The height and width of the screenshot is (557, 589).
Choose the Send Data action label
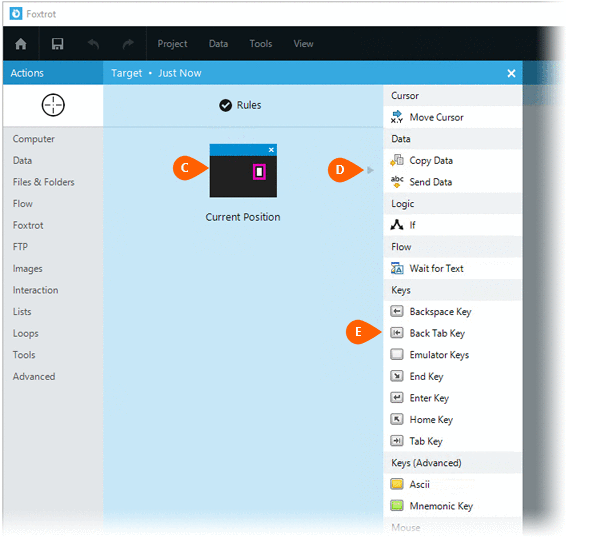[x=430, y=182]
